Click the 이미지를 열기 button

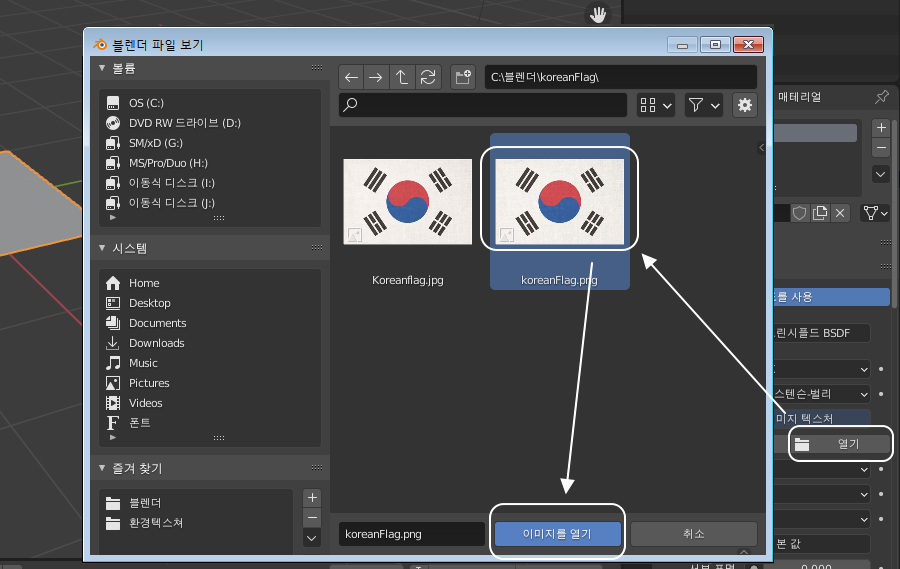tap(557, 534)
